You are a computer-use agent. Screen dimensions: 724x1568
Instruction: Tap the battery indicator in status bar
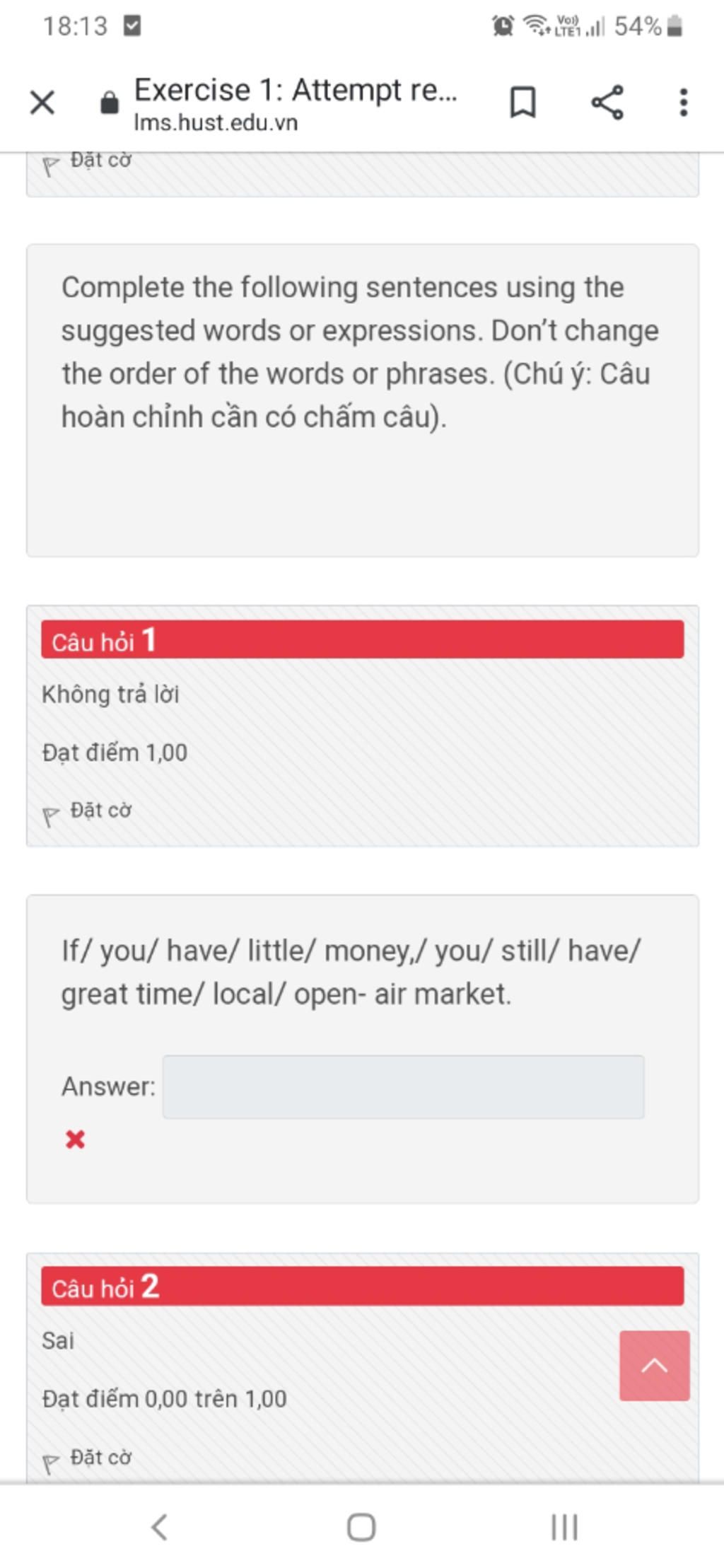click(x=675, y=27)
